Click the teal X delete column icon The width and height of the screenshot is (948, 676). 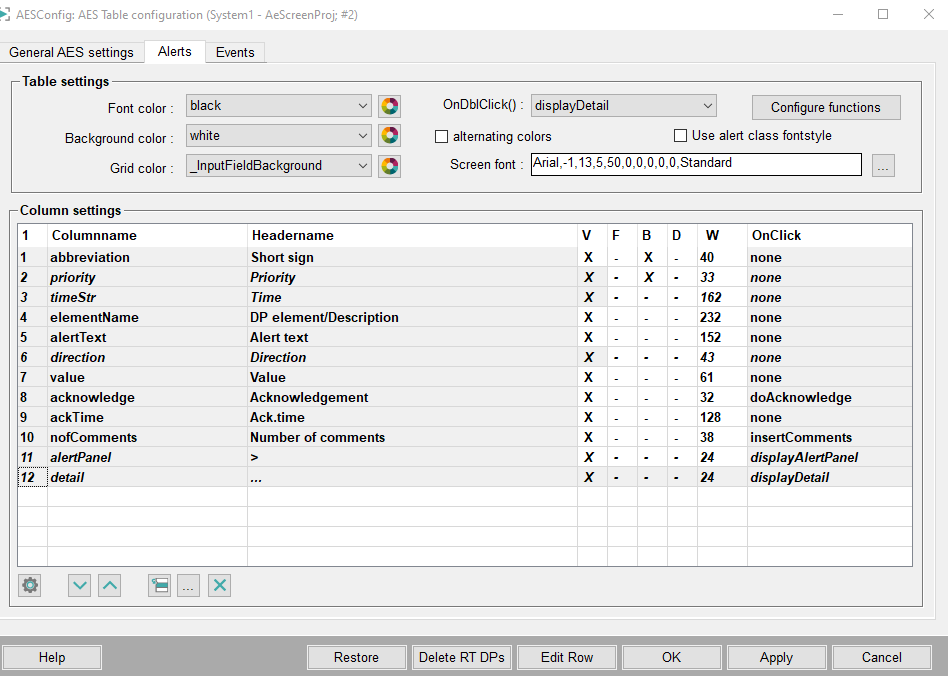(219, 586)
